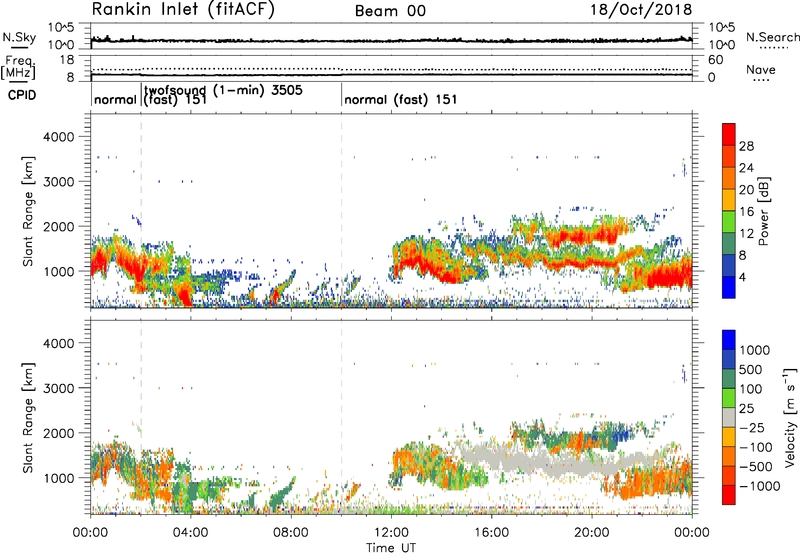Click the 'CPID' row label
Viewport: 800px width, 554px height.
[22, 95]
